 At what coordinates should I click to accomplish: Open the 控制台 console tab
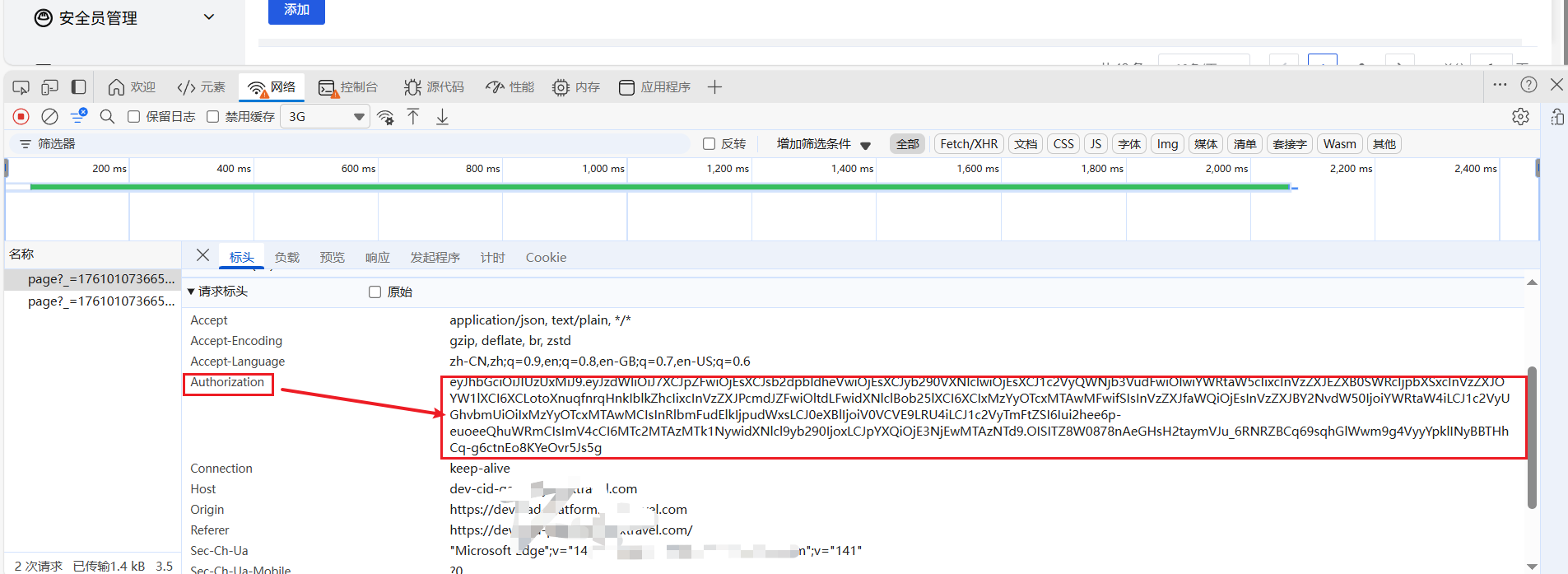pyautogui.click(x=348, y=87)
